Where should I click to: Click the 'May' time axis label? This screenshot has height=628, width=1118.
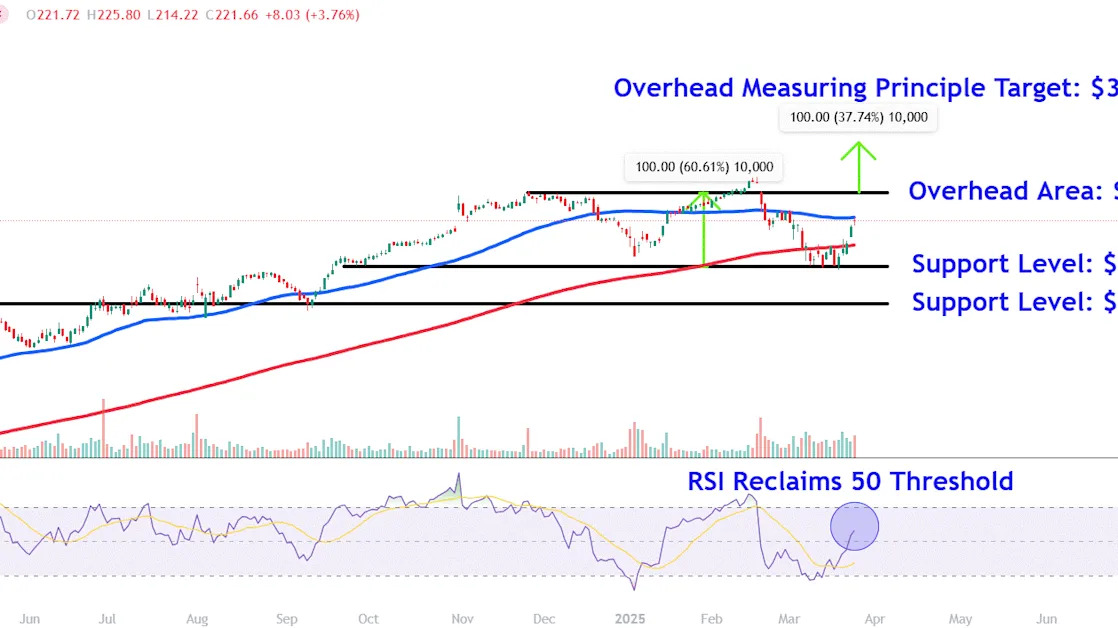960,619
